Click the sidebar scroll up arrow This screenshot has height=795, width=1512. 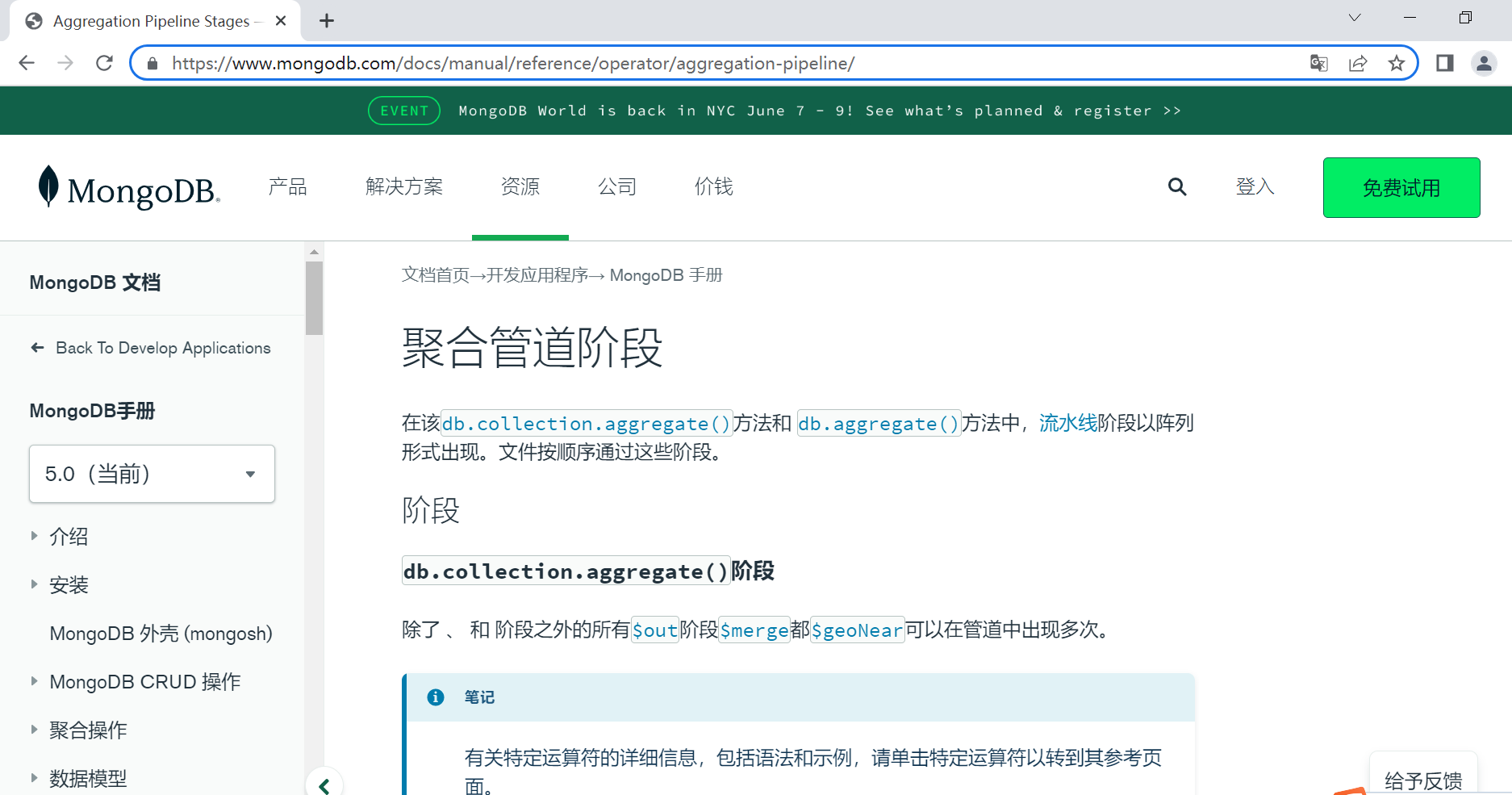tap(315, 252)
